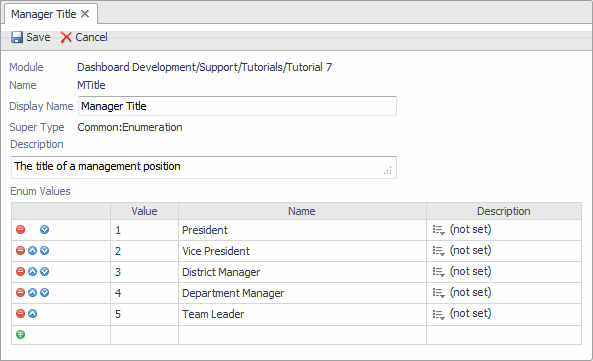Save the enumeration changes
This screenshot has width=593, height=361.
click(31, 37)
